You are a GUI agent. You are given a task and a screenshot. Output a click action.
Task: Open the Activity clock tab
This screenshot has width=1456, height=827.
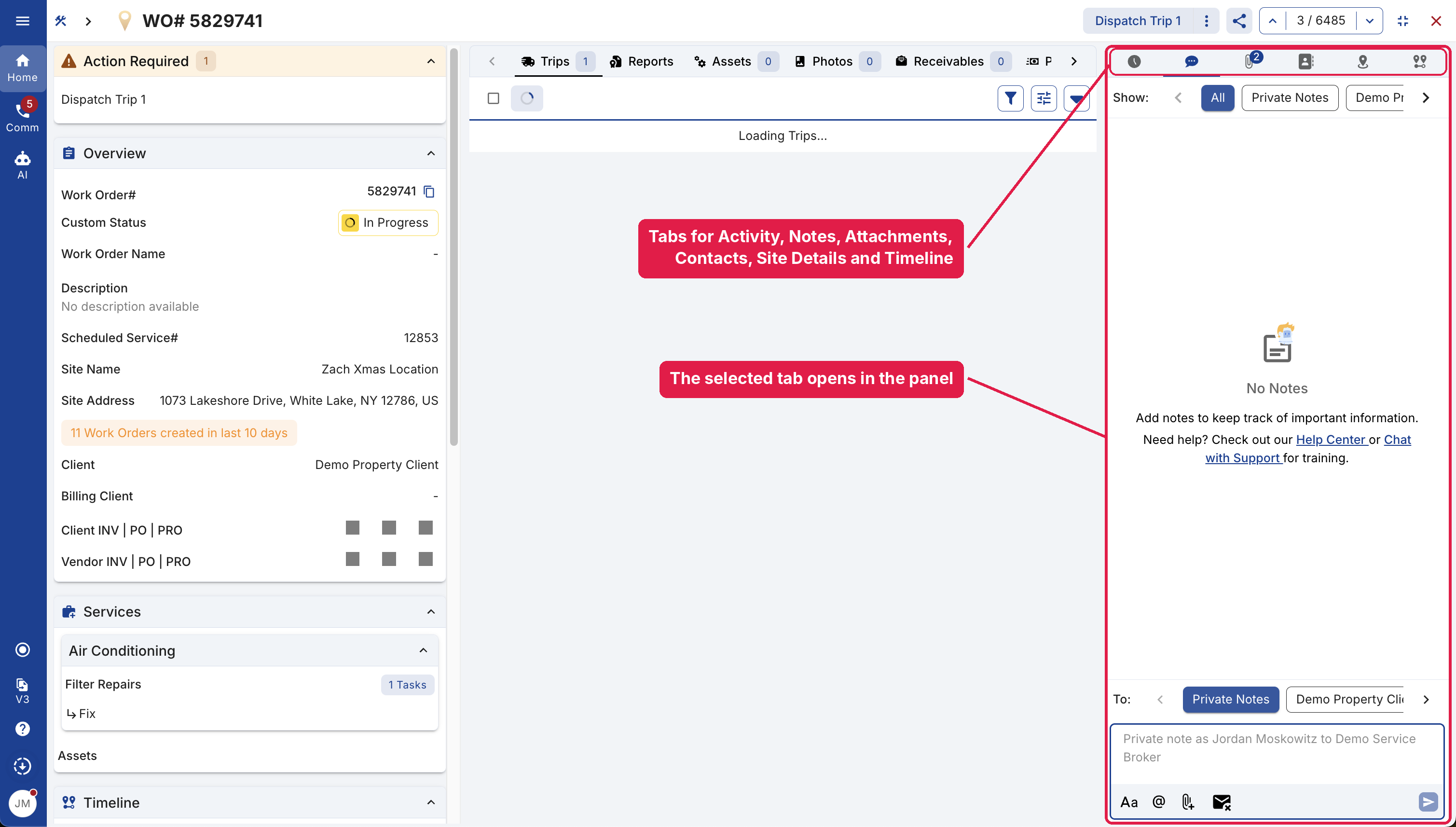coord(1134,61)
